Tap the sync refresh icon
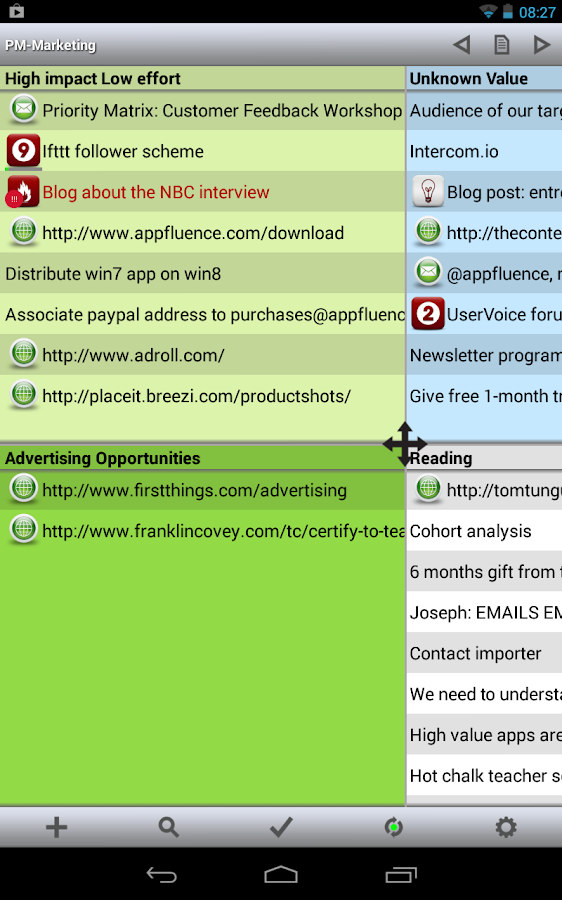The width and height of the screenshot is (562, 900). (x=393, y=827)
